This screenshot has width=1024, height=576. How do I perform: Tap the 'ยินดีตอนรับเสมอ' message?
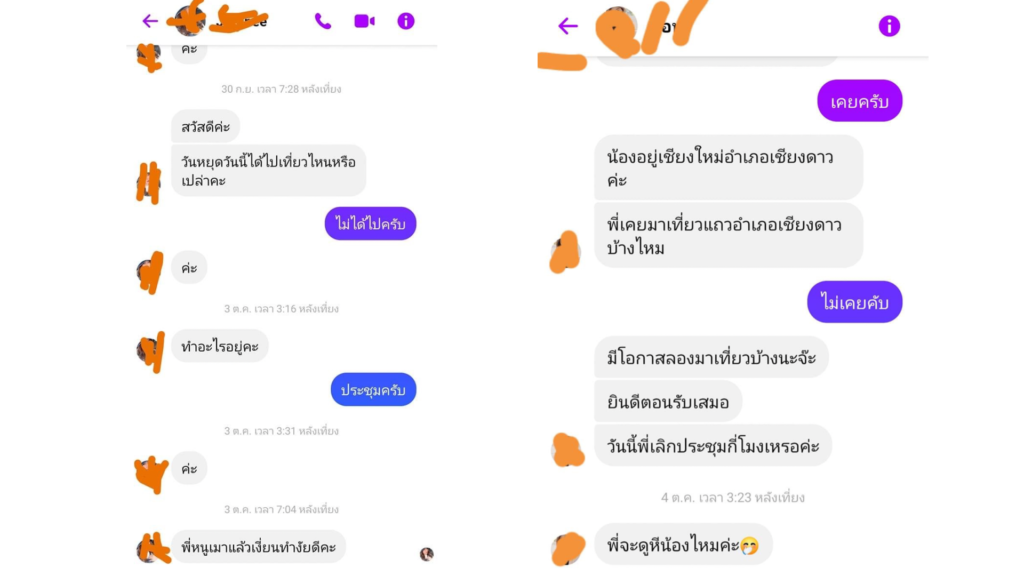tap(668, 402)
